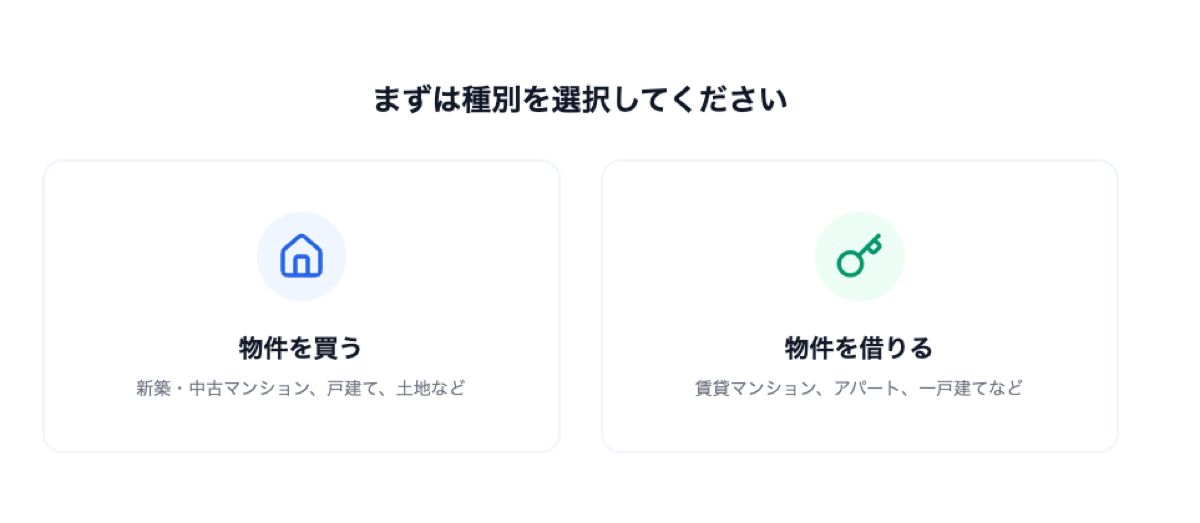Image resolution: width=1200 pixels, height=523 pixels.
Task: Click the 賃貸マンション、アパート、一戸建てなど description
Action: [858, 388]
